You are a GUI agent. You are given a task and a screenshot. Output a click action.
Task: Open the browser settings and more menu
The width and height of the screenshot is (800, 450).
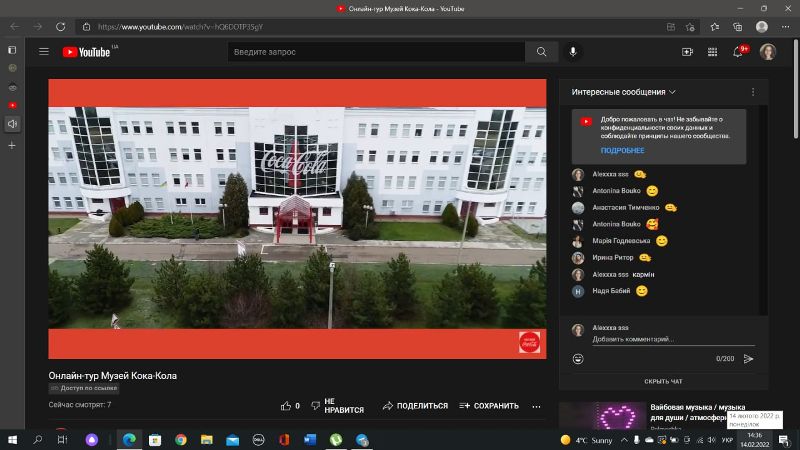(785, 27)
